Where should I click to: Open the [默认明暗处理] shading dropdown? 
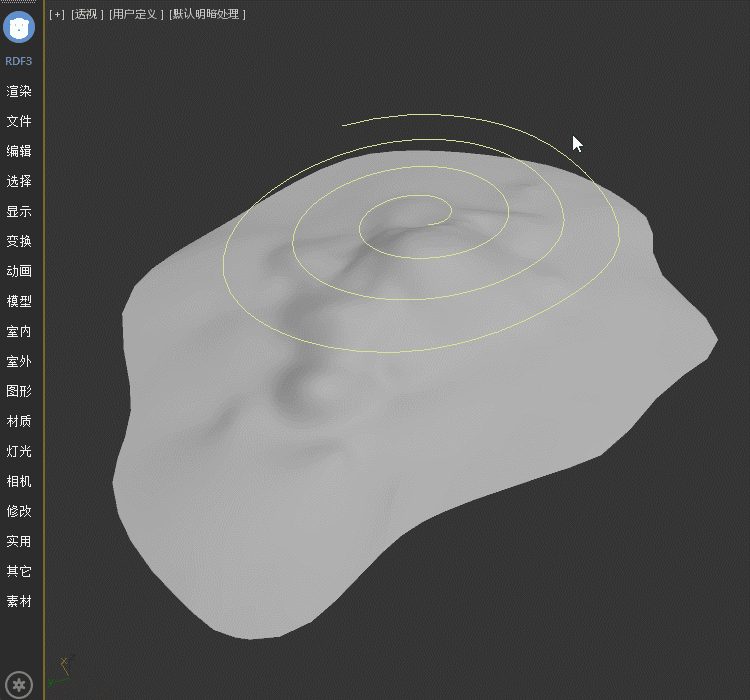207,14
